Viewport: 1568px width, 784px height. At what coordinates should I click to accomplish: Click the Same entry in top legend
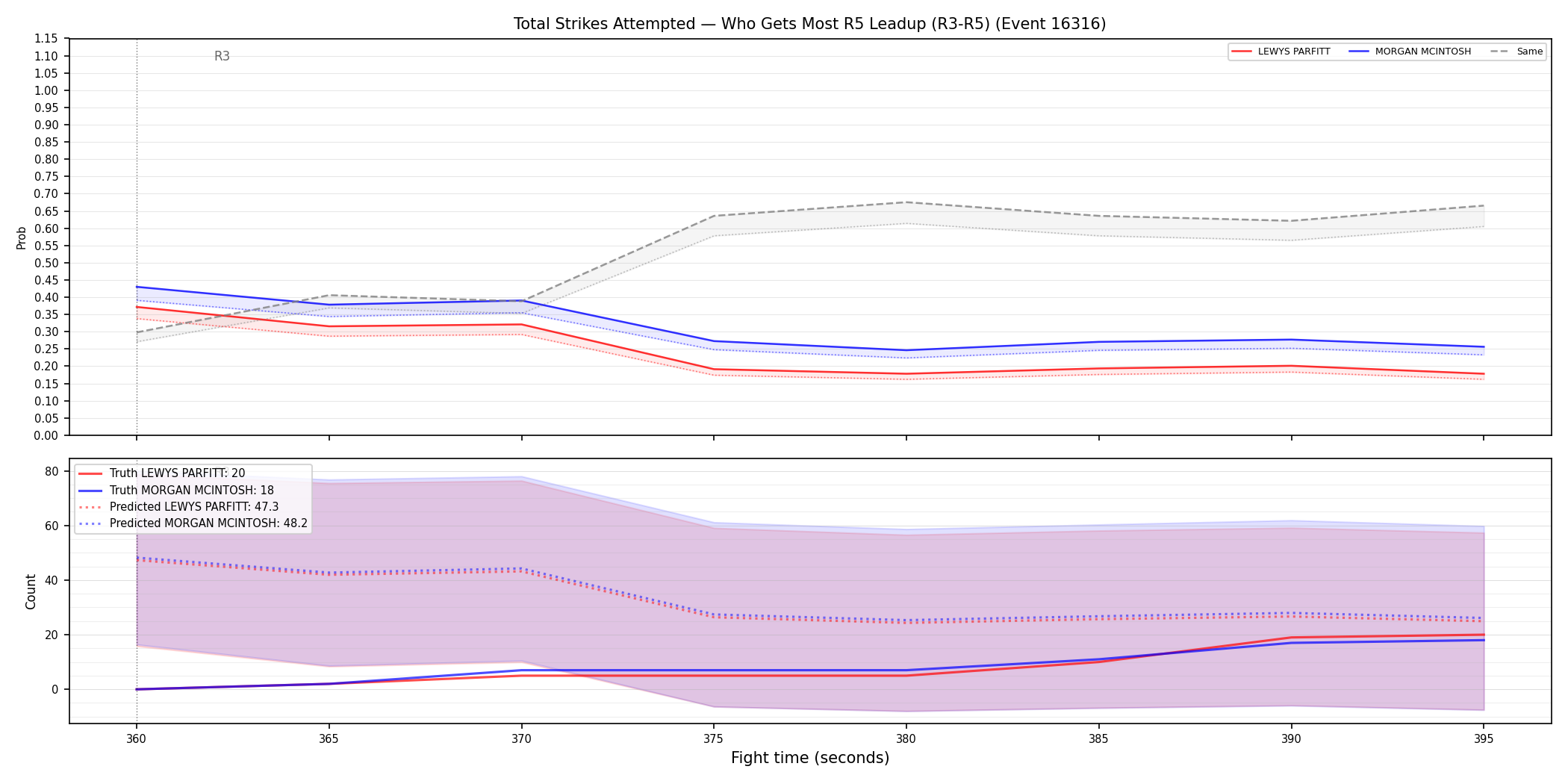click(x=1516, y=52)
